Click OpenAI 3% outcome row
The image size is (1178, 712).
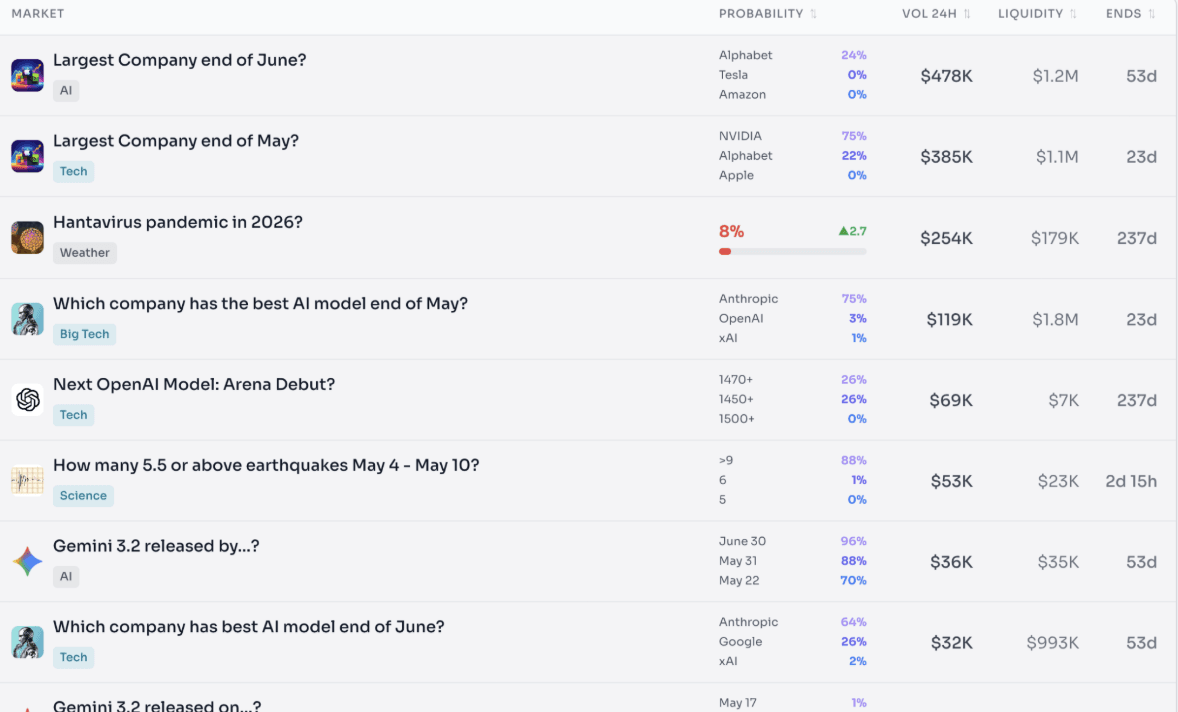[x=793, y=318]
